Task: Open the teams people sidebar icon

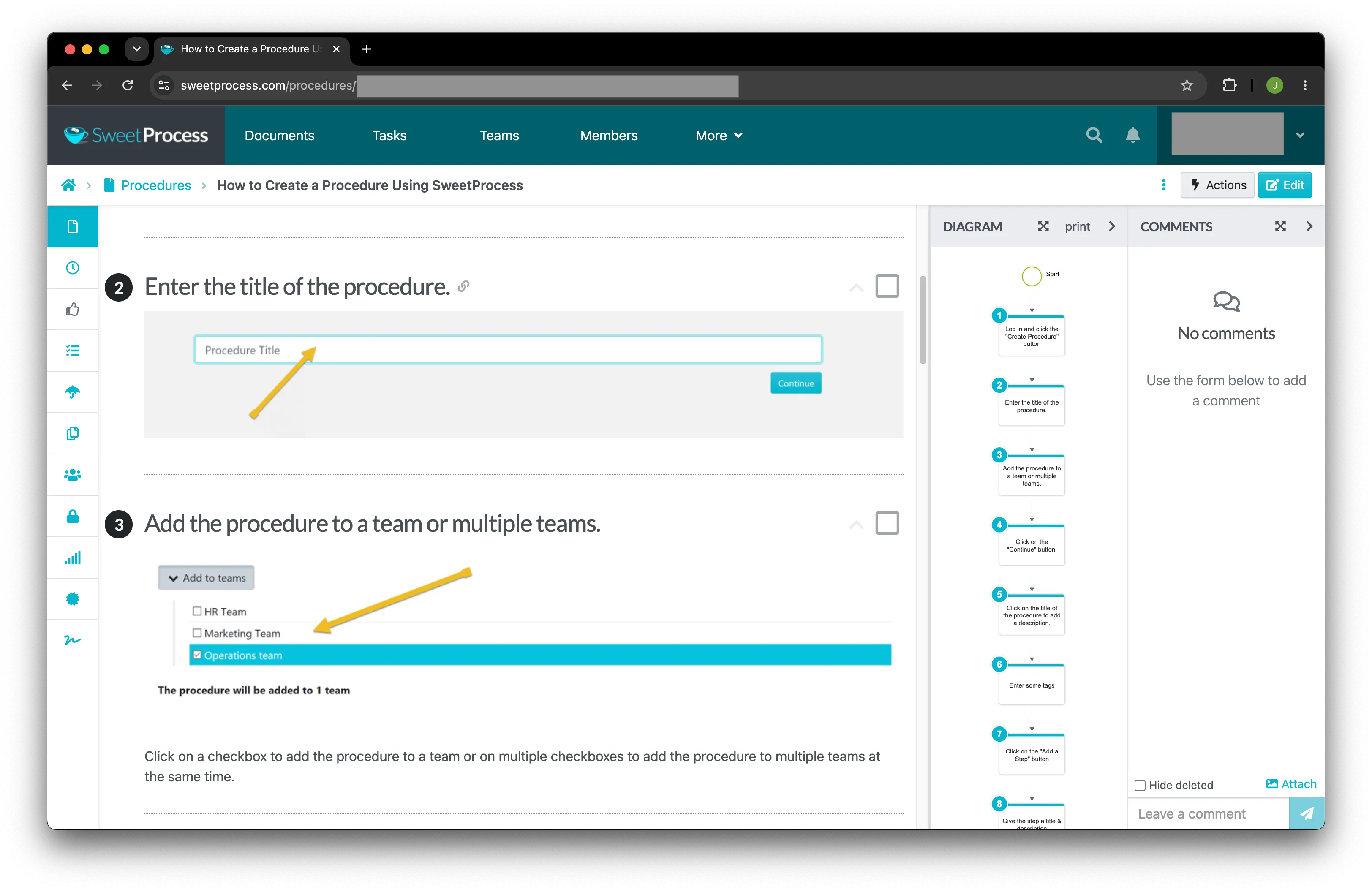Action: [x=73, y=475]
